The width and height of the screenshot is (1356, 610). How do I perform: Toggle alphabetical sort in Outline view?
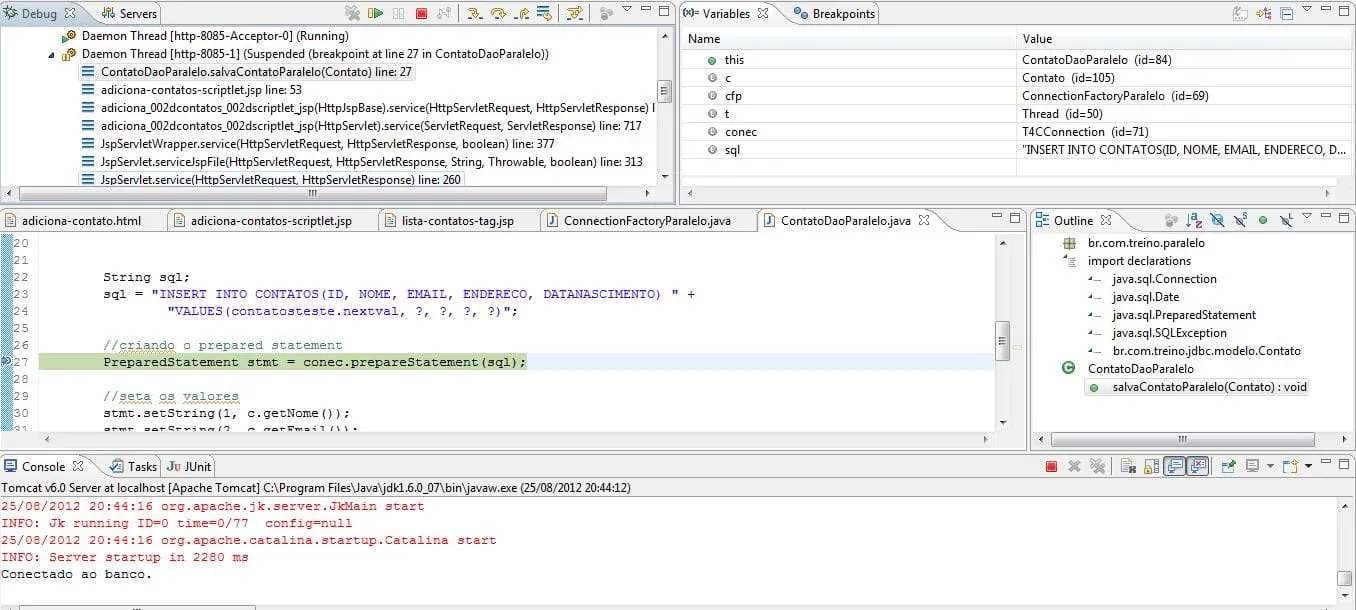pyautogui.click(x=1194, y=220)
